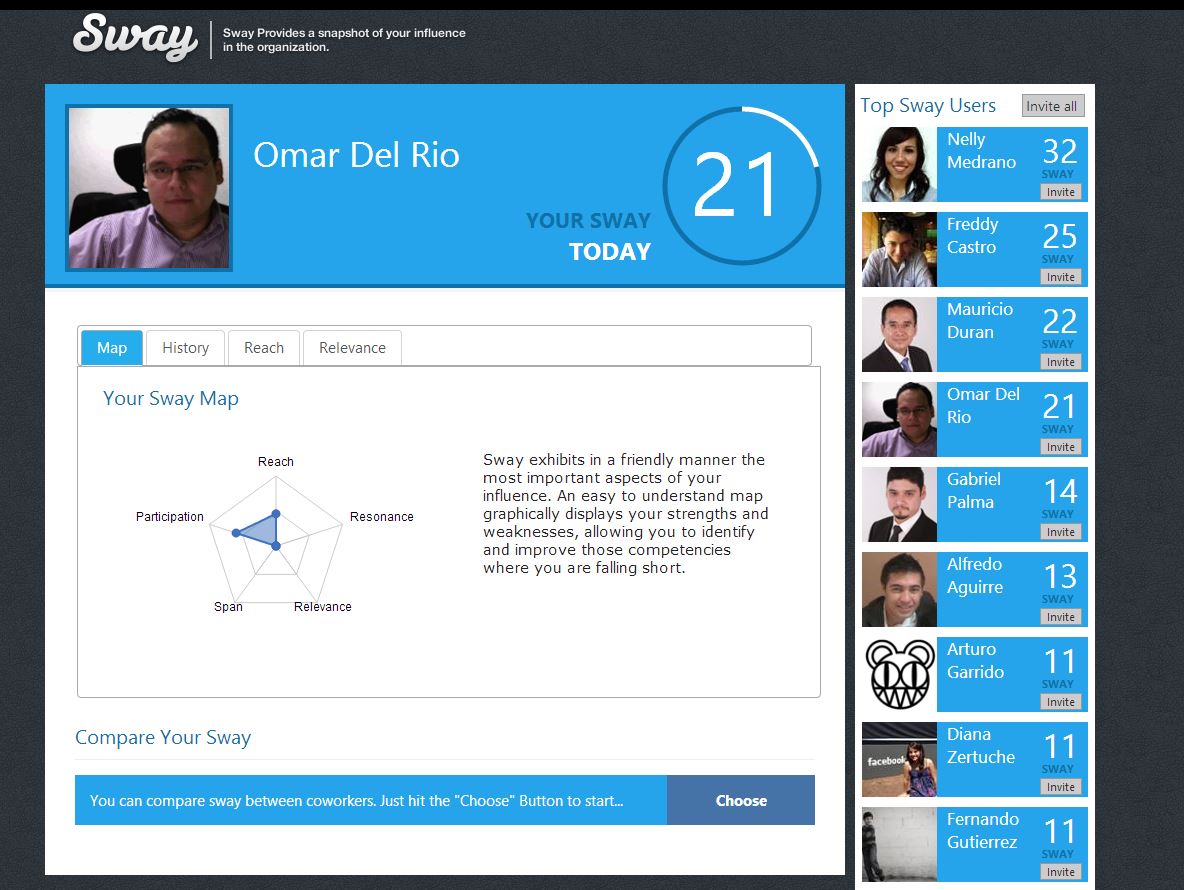Click the Reach data point on the radar chart
Viewport: 1184px width, 890px height.
click(276, 513)
